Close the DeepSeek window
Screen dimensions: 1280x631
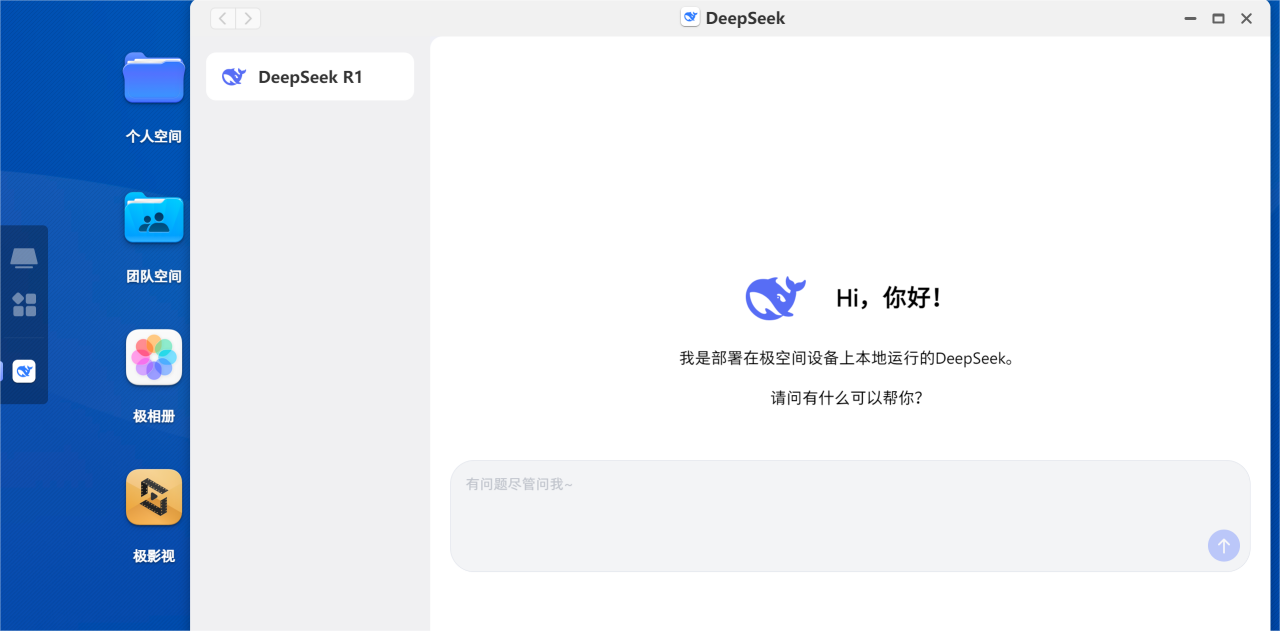tap(1246, 18)
